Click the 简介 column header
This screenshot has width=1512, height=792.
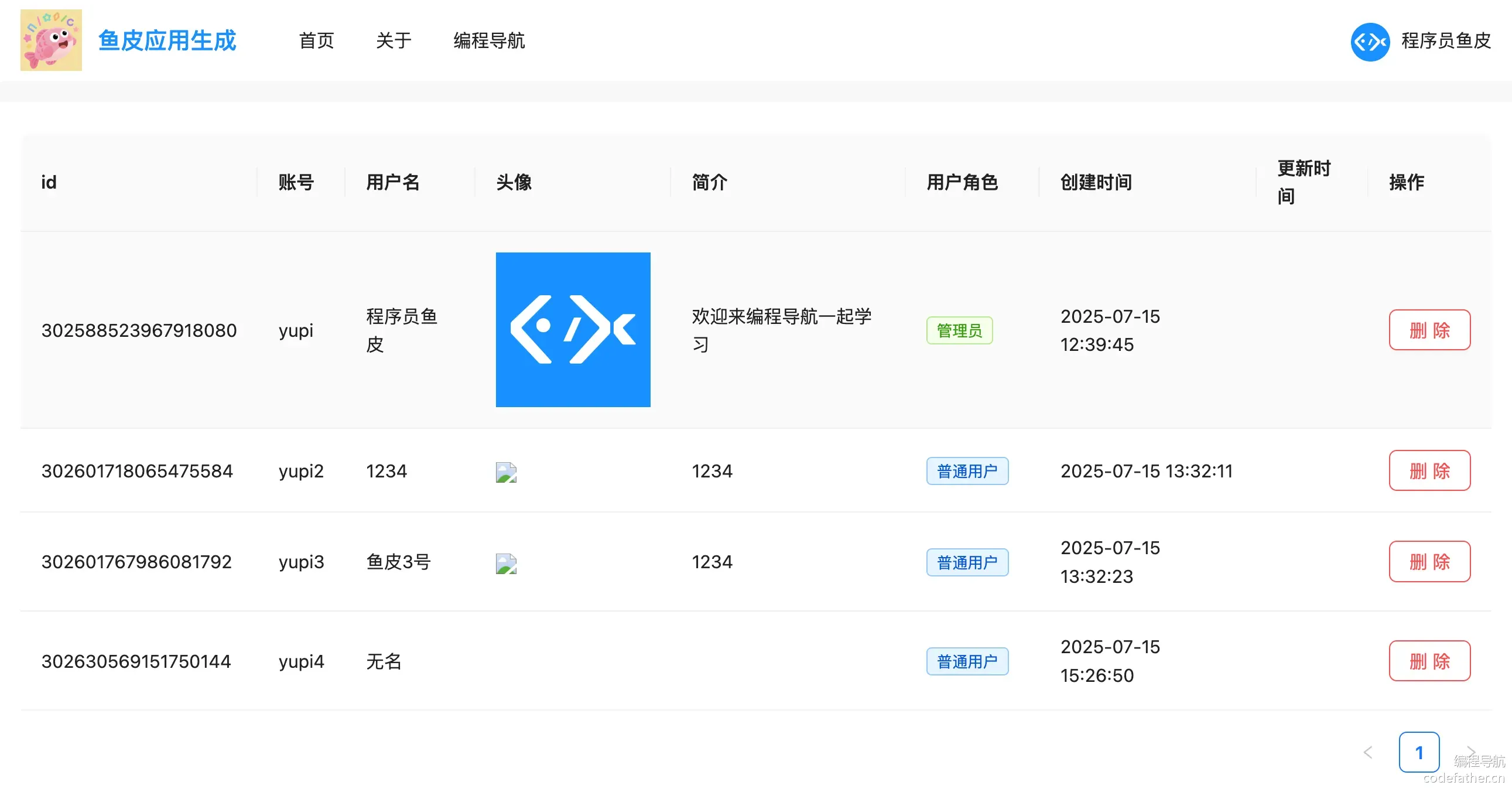pos(710,182)
